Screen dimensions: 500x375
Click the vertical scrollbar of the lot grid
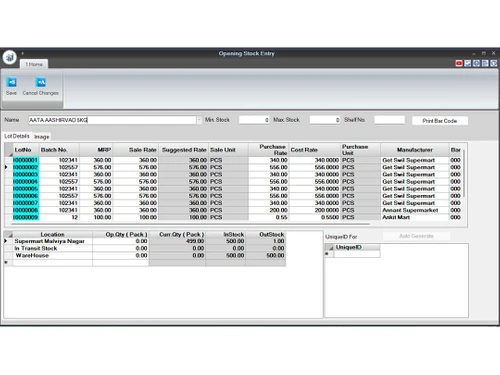464,173
